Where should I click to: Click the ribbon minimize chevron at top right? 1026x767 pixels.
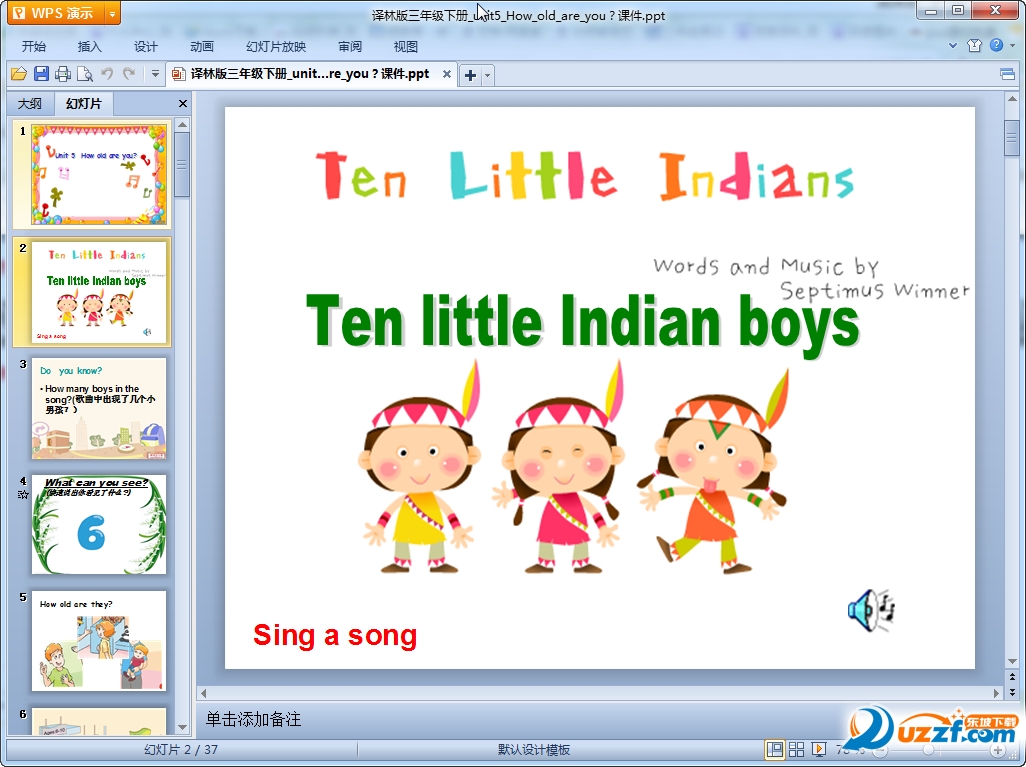point(953,46)
